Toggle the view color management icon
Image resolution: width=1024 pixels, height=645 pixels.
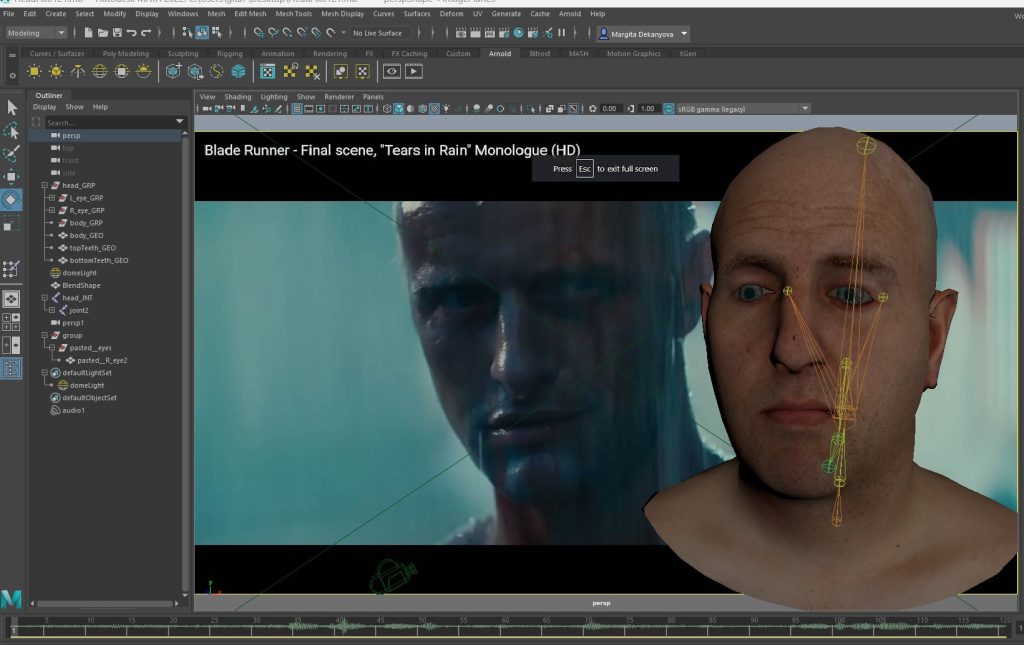668,109
